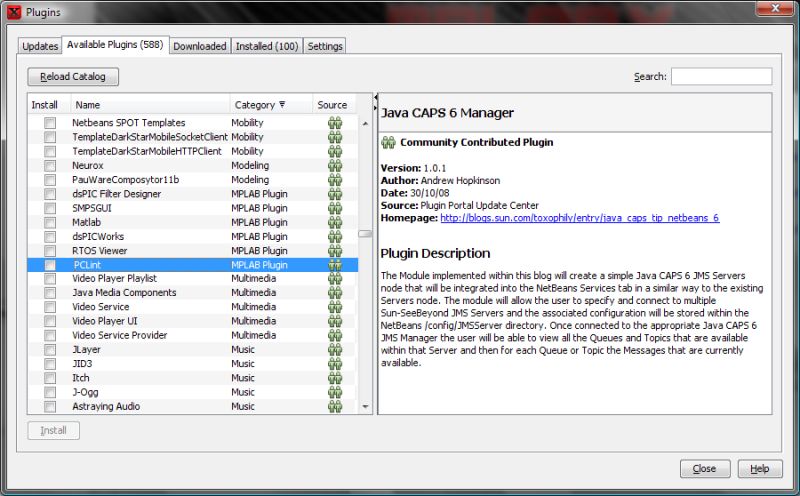This screenshot has height=496, width=800.
Task: Click source icon in Itch row
Action: (335, 378)
